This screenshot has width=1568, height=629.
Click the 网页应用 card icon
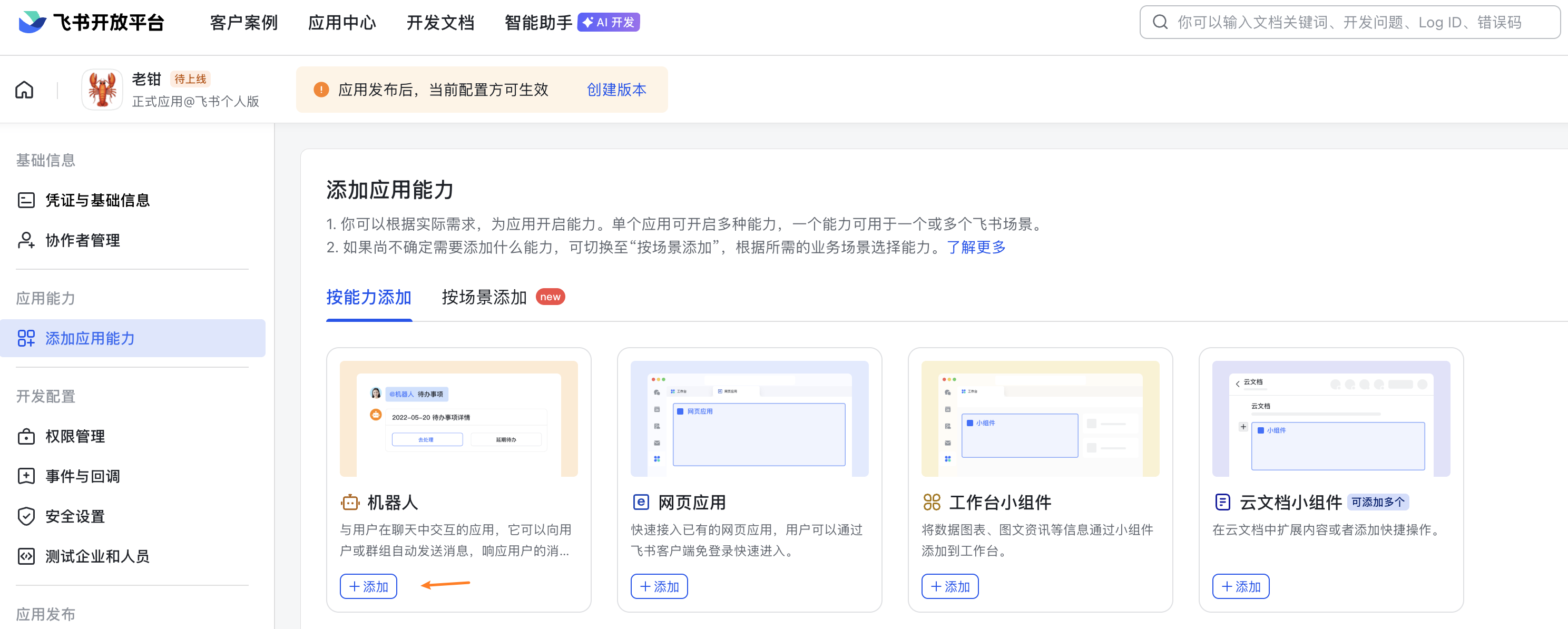tap(641, 503)
